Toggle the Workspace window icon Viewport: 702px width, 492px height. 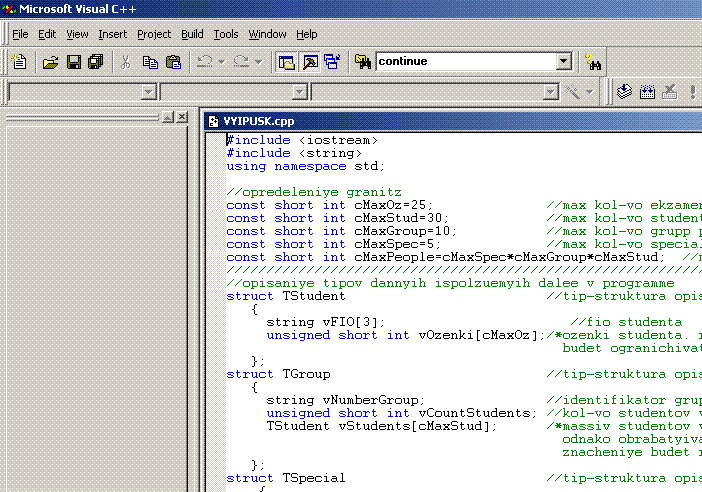[x=287, y=62]
